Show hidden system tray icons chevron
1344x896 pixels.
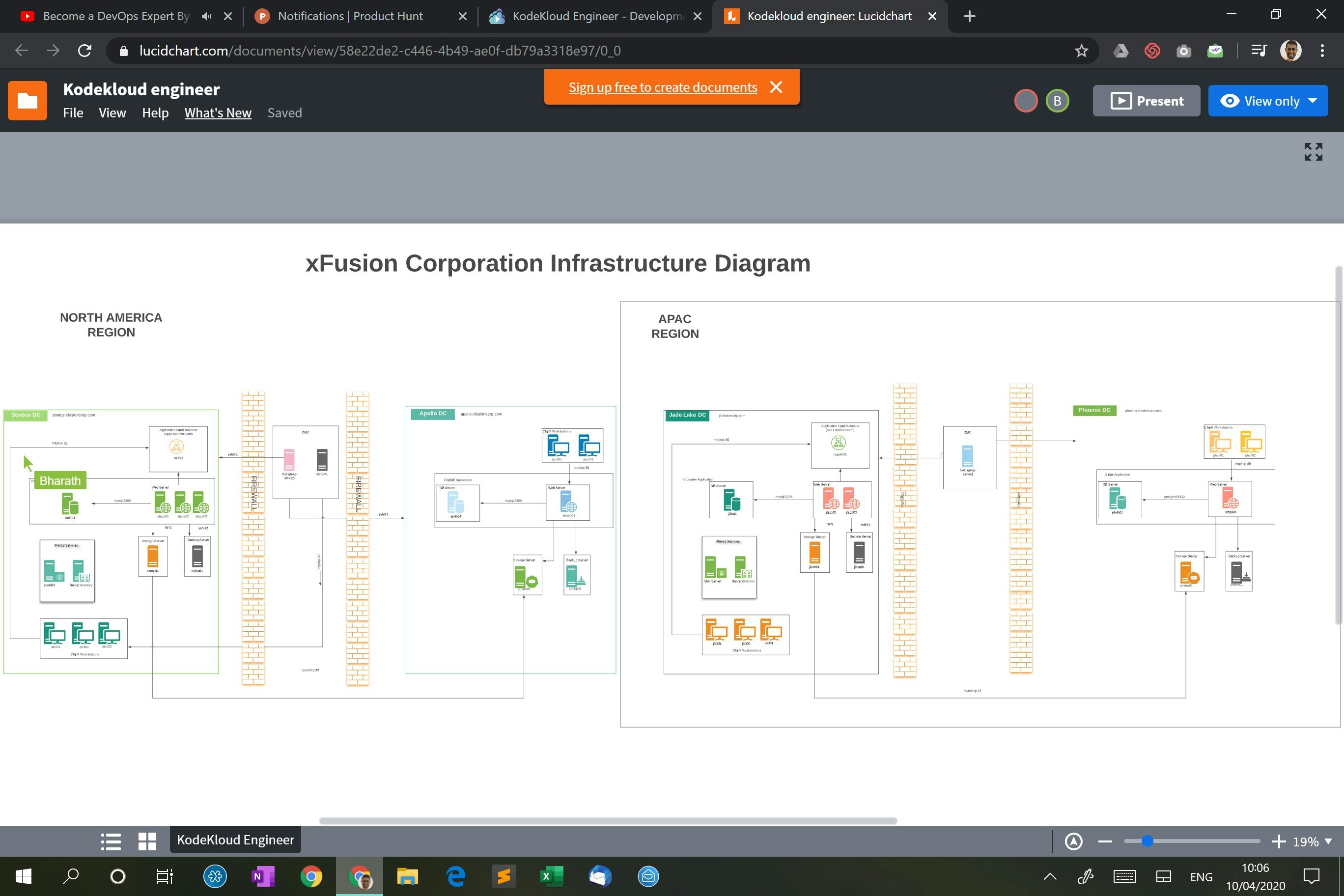tap(1050, 876)
